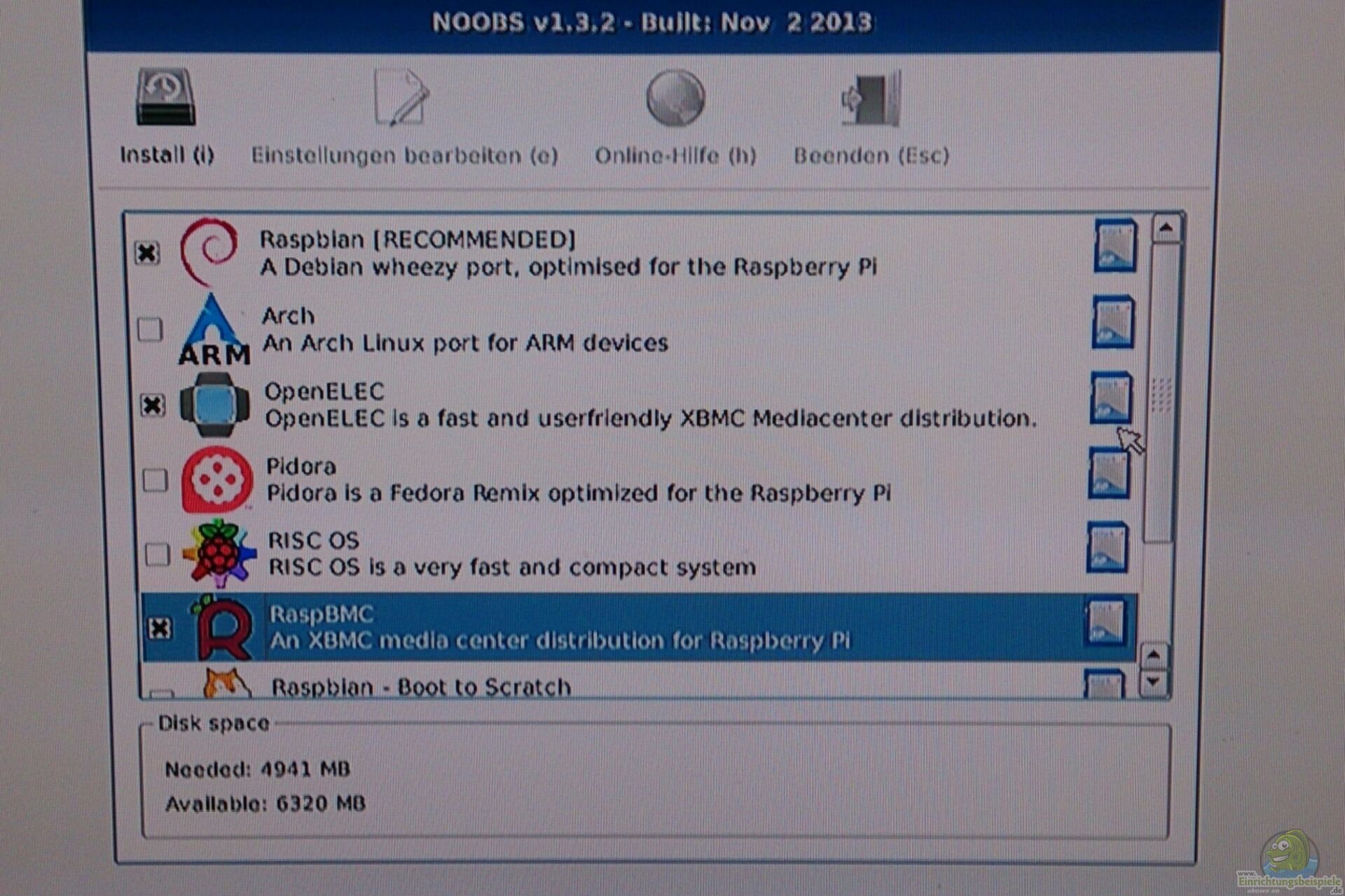
Task: Select Raspbian - Boot to Scratch entry
Action: [x=420, y=687]
